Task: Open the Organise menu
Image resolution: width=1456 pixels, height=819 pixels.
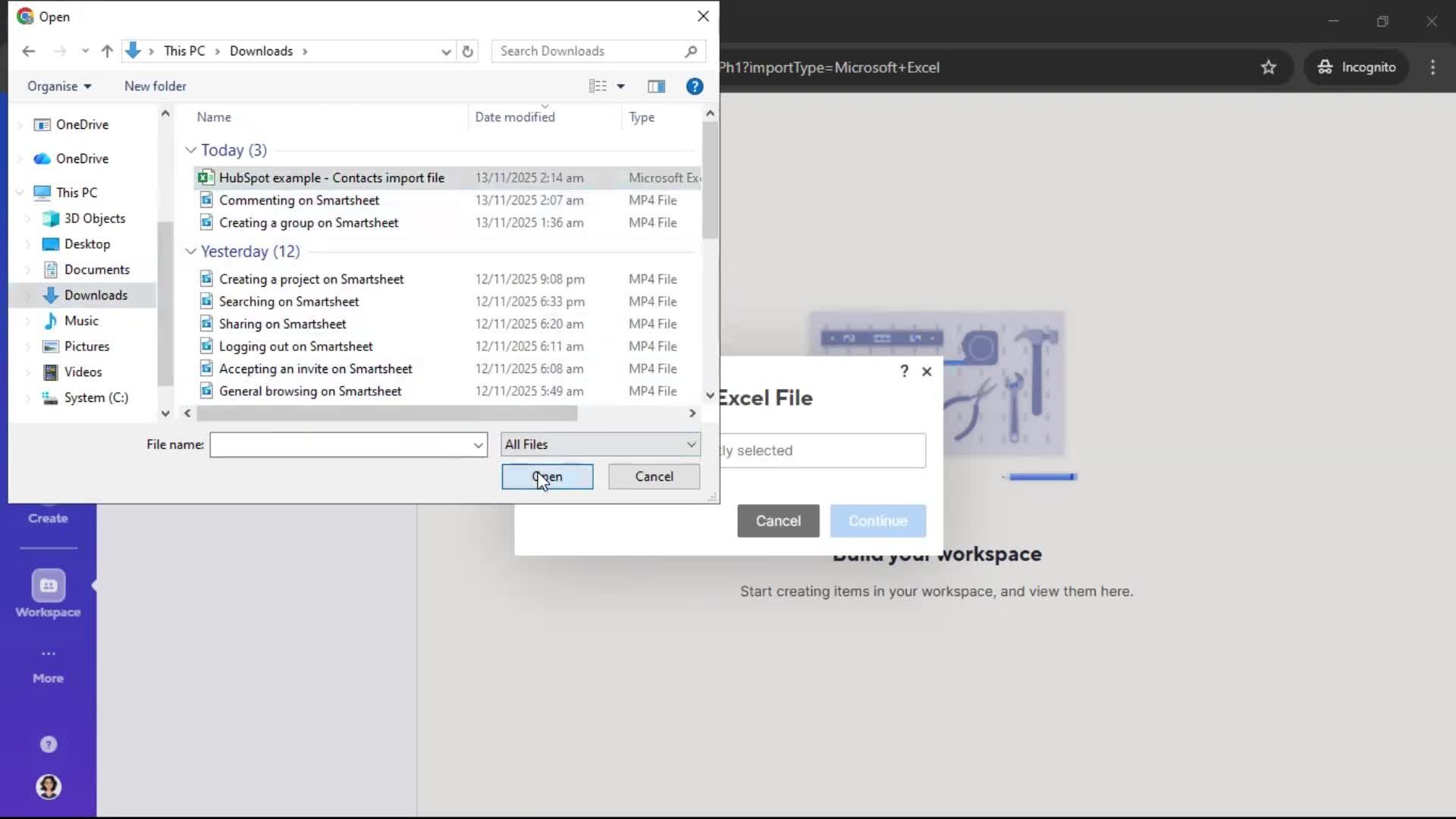Action: pyautogui.click(x=58, y=86)
